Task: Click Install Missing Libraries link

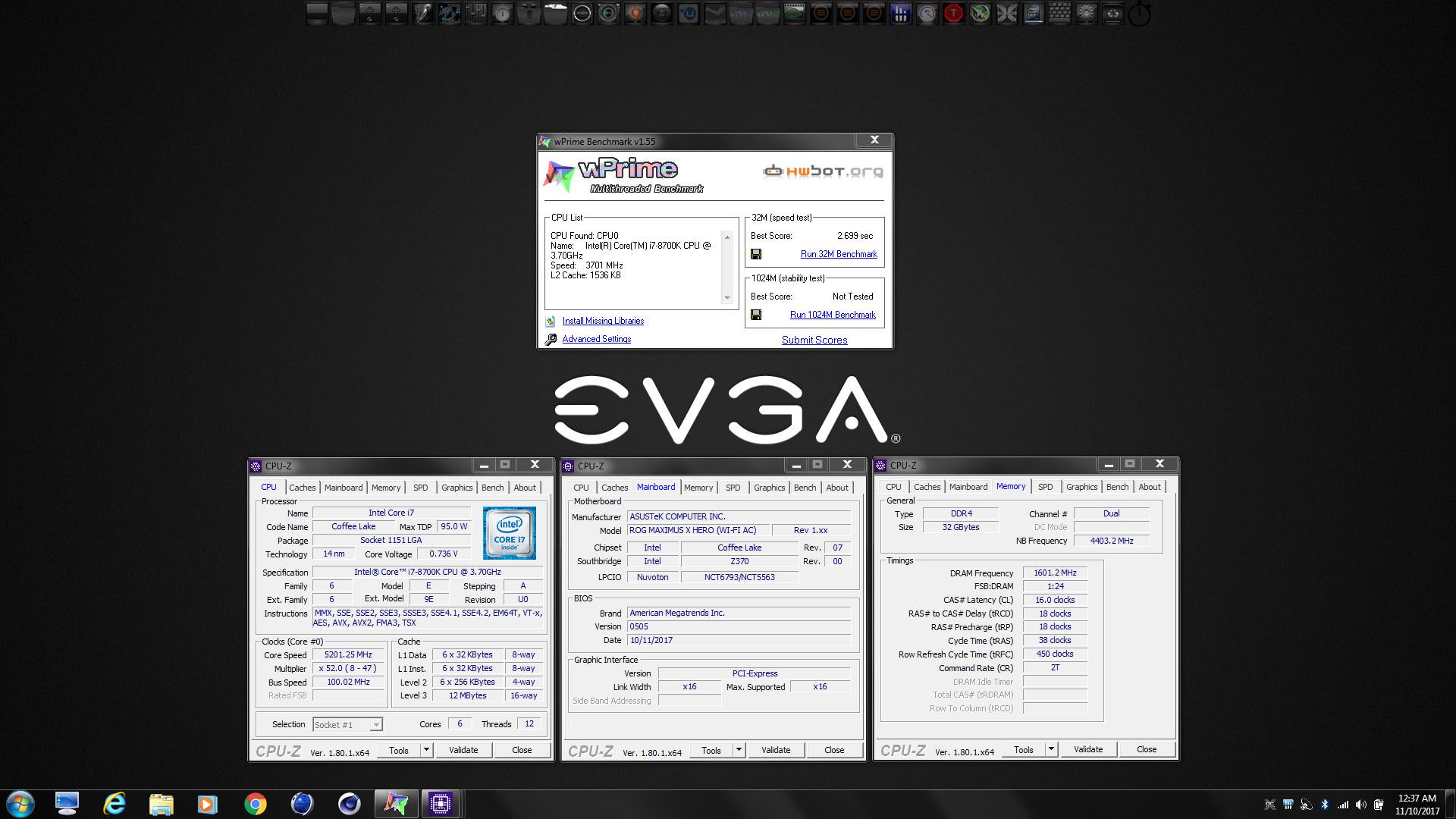Action: [603, 321]
